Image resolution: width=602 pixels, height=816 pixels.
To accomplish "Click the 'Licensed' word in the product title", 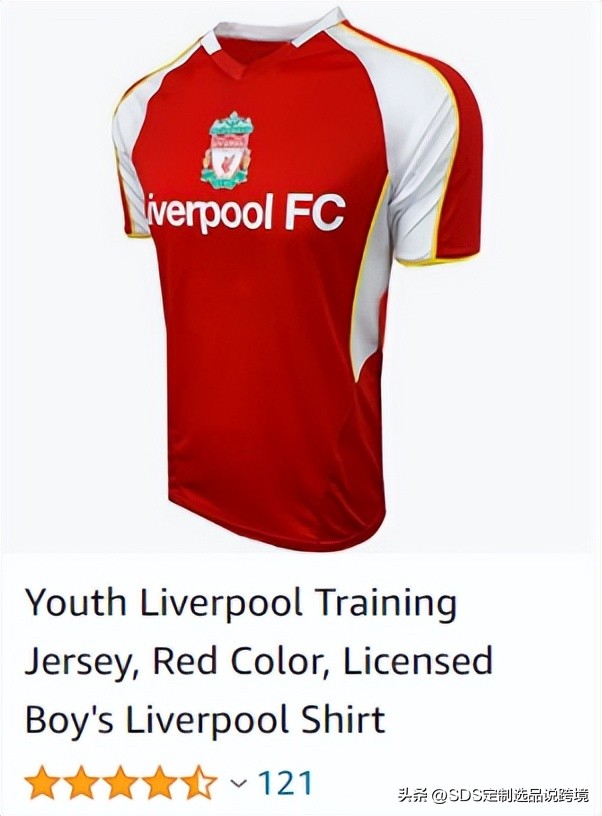I will coord(417,661).
